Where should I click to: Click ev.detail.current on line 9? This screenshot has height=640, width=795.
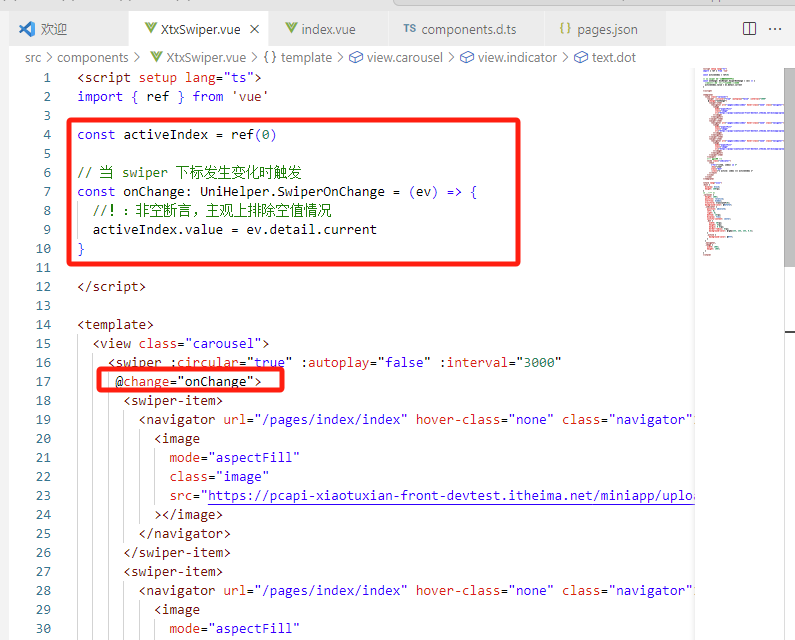[x=311, y=230]
